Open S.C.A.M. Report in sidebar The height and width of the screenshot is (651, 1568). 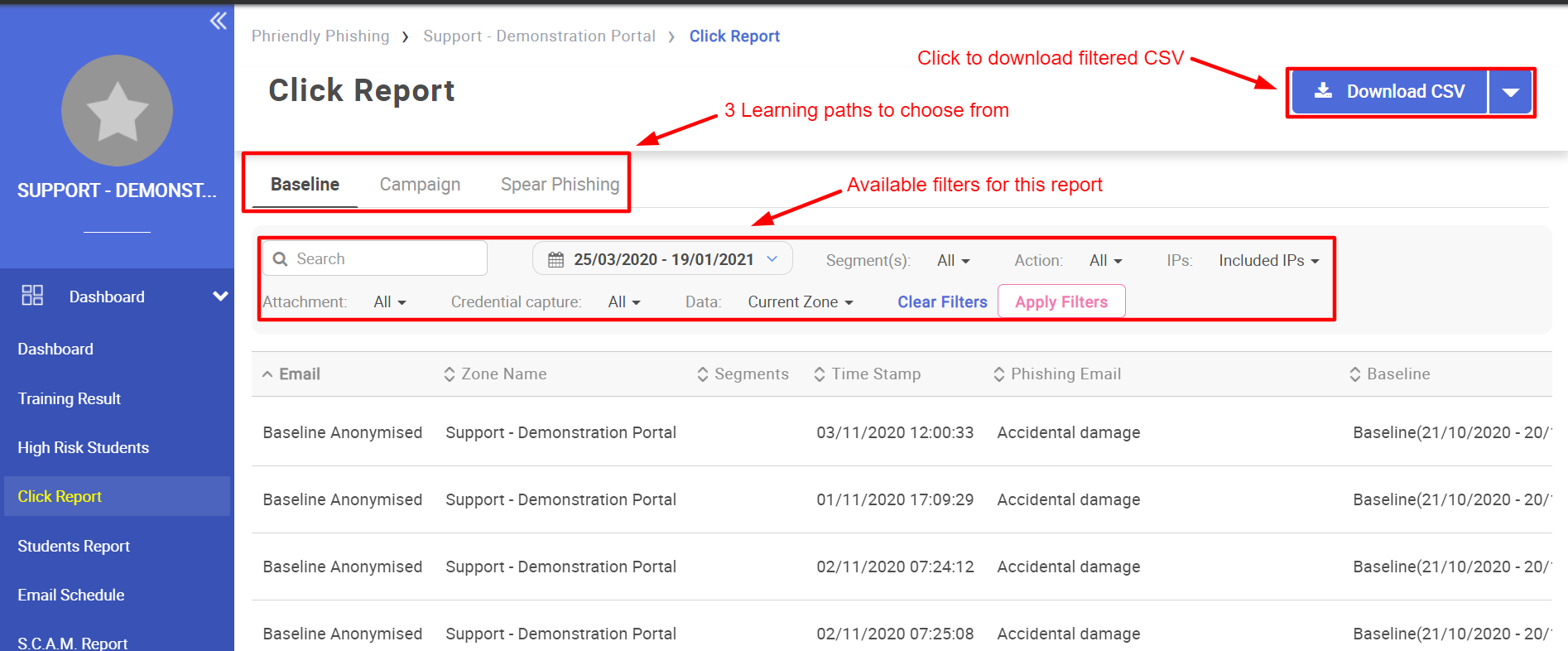[73, 643]
